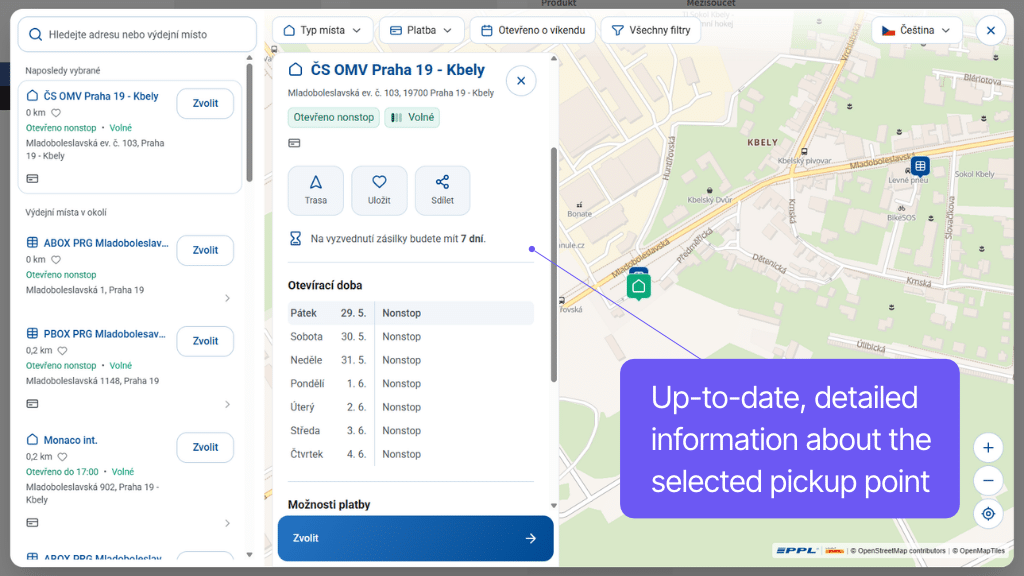1024x576 pixels.
Task: Center map on my location
Action: pyautogui.click(x=988, y=514)
